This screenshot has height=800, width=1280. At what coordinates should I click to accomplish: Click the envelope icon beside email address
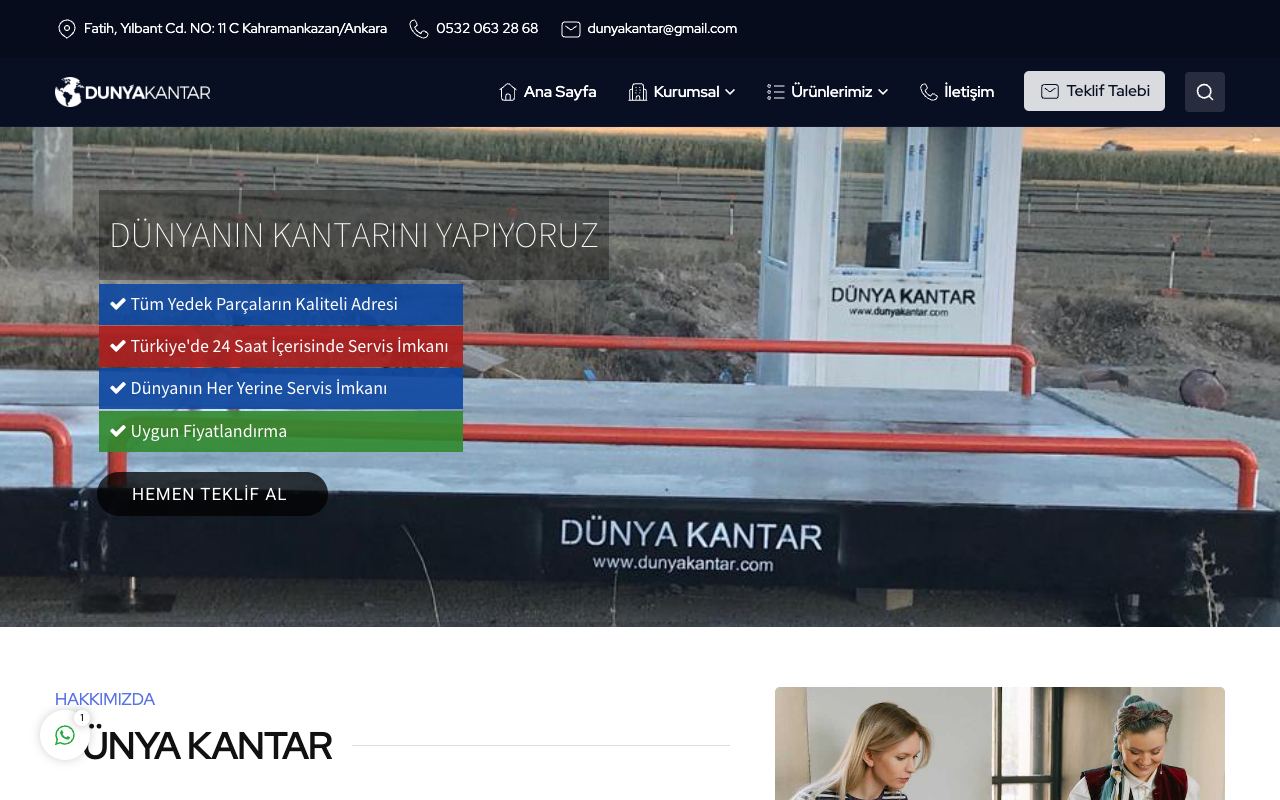571,29
